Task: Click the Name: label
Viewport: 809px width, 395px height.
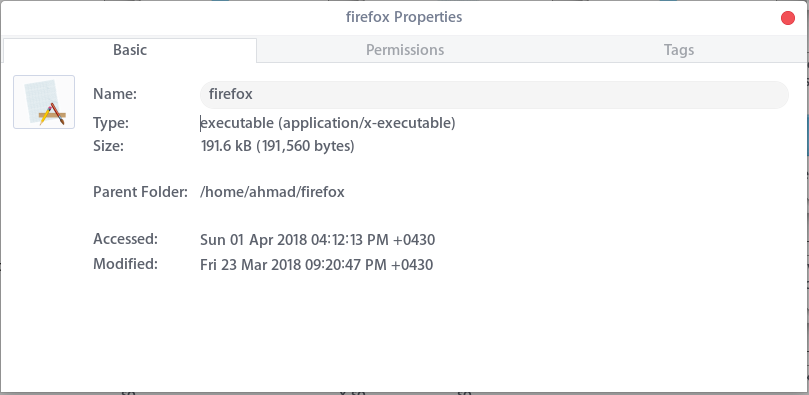Action: point(115,94)
